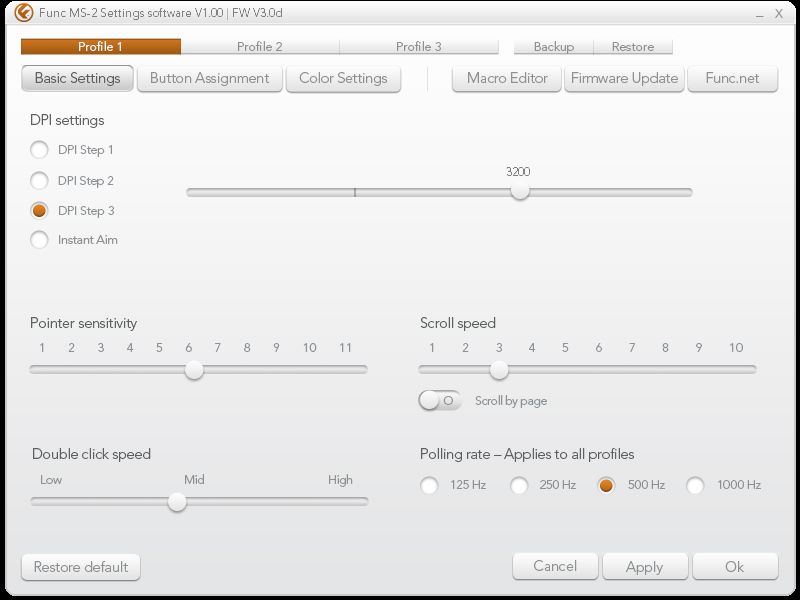Select the DPI Step 1 radio button
Image resolution: width=800 pixels, height=600 pixels.
[x=39, y=150]
